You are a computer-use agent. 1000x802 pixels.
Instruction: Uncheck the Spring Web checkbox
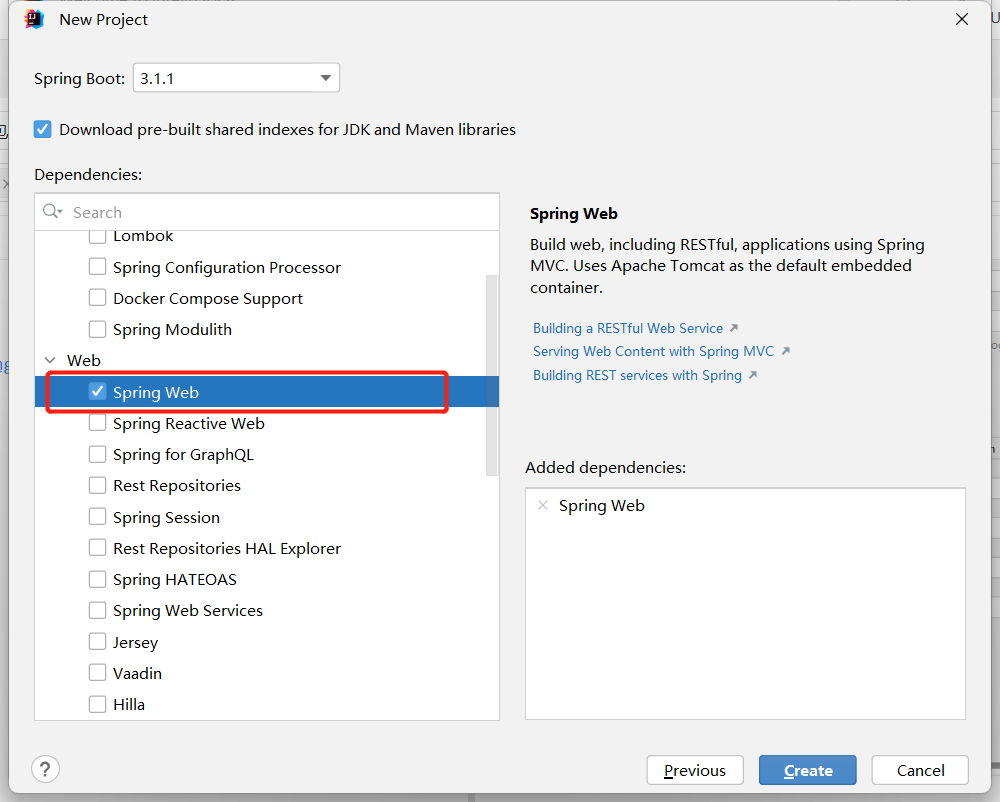pos(97,392)
